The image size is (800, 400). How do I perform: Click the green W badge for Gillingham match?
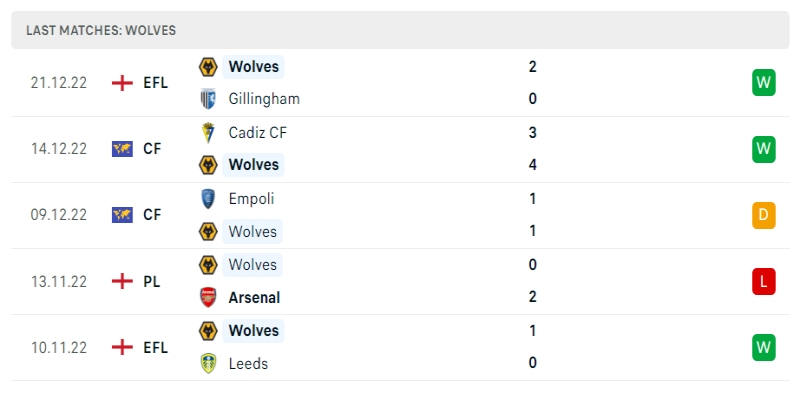pyautogui.click(x=764, y=83)
